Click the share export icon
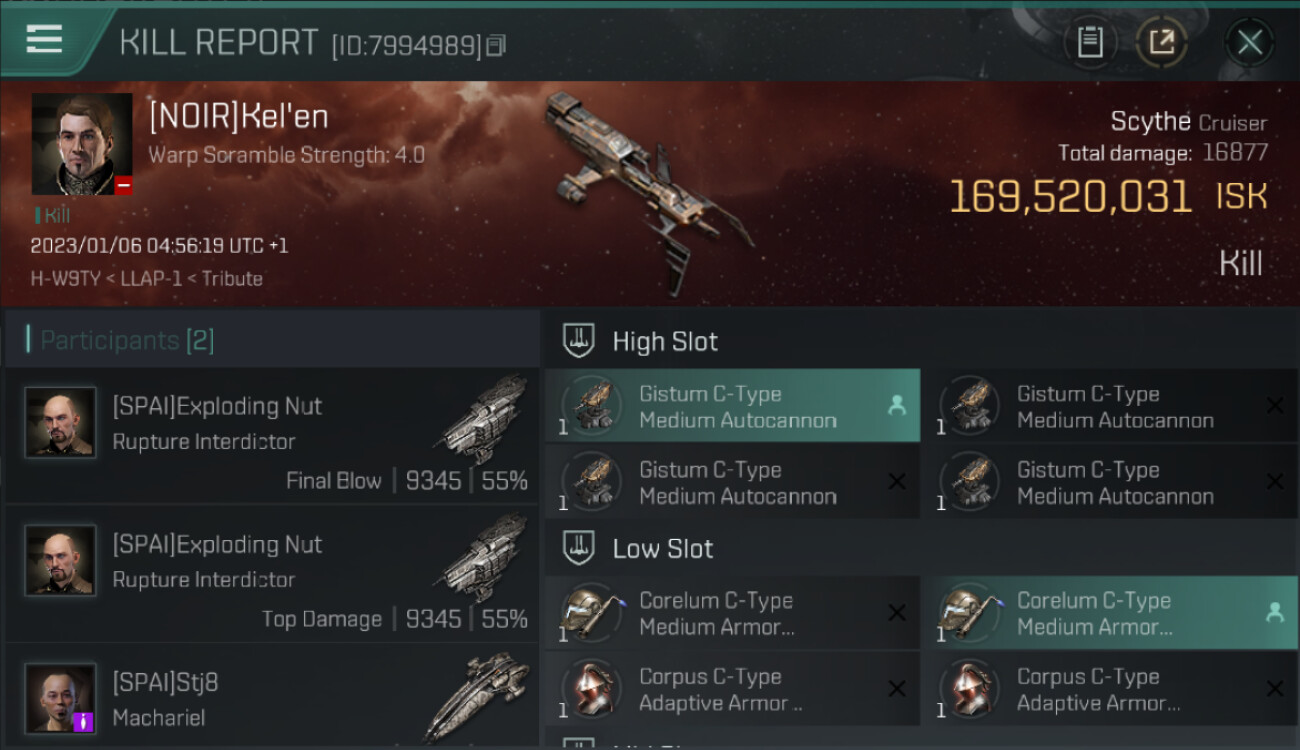The width and height of the screenshot is (1300, 750). [1161, 42]
